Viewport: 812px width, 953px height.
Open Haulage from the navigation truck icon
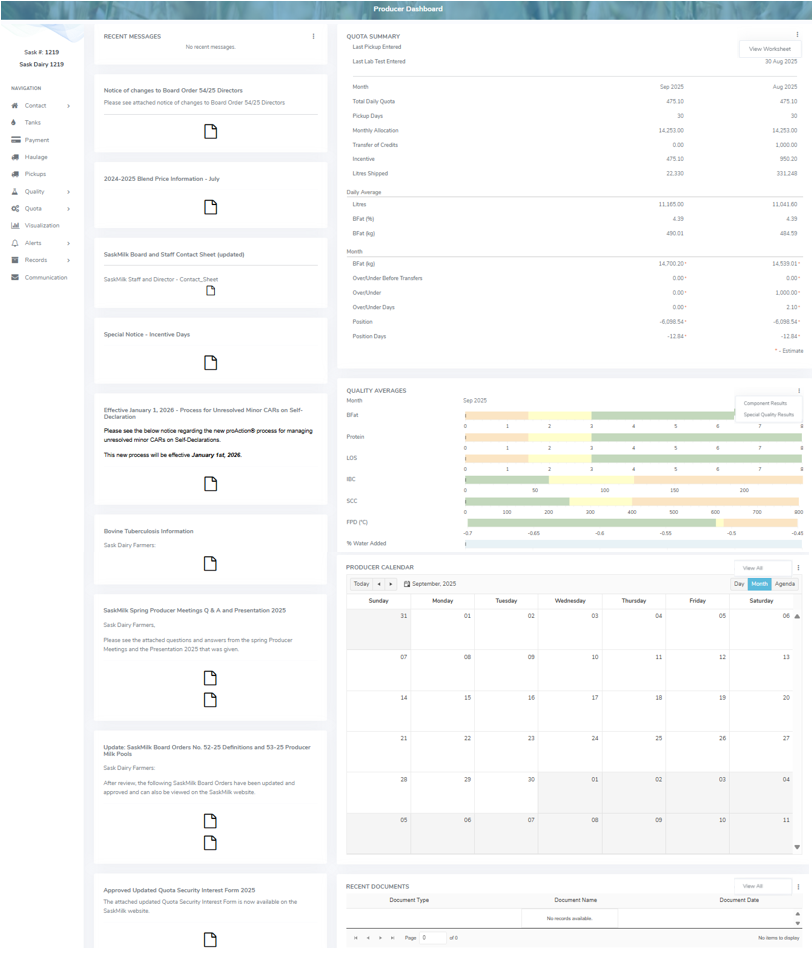click(x=15, y=157)
